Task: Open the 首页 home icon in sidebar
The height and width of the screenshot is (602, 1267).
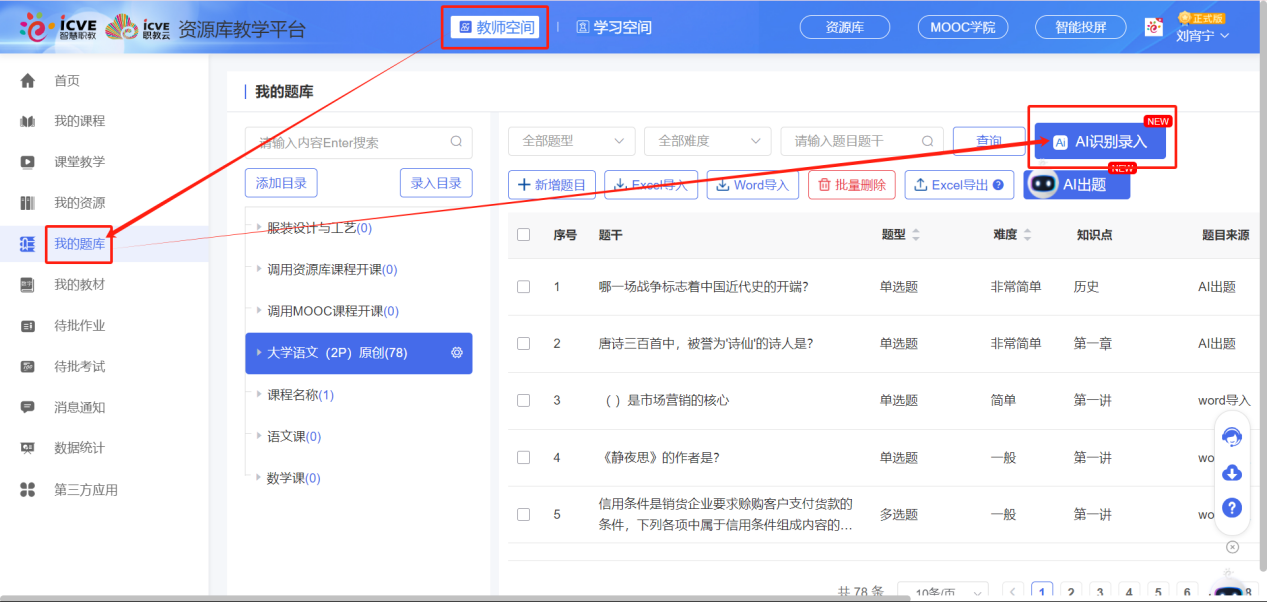Action: pos(28,81)
